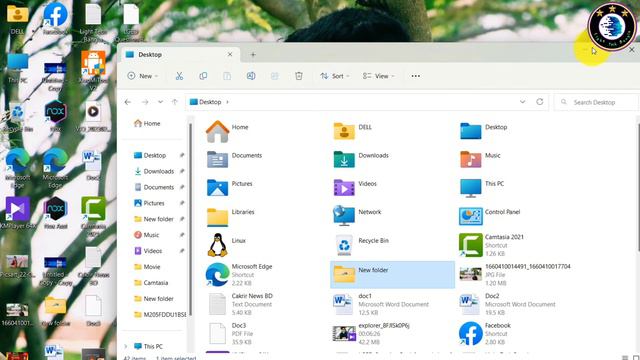Click the Delete trash icon in toolbar
The image size is (640, 360).
(x=299, y=76)
